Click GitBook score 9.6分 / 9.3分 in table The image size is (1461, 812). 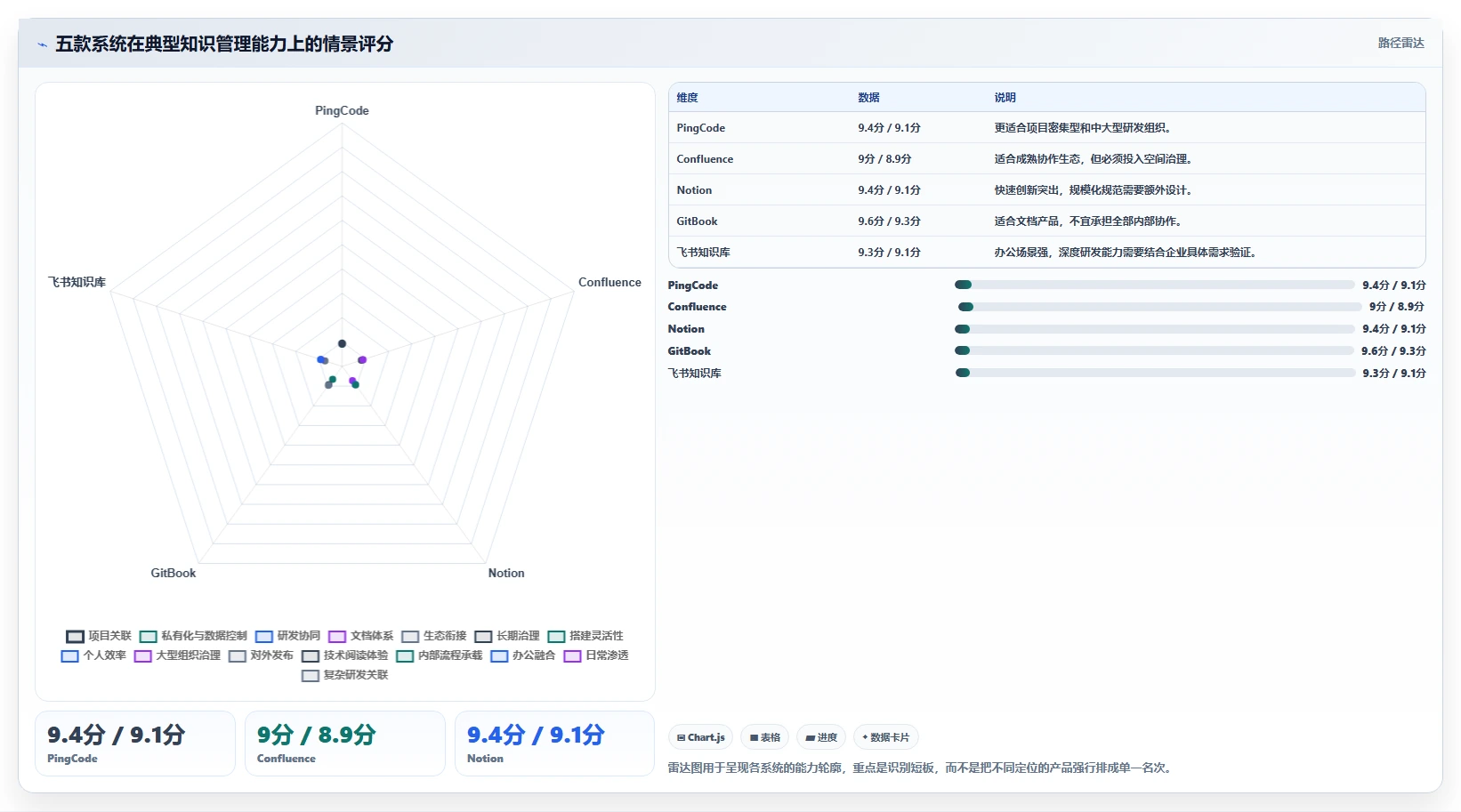click(x=889, y=221)
